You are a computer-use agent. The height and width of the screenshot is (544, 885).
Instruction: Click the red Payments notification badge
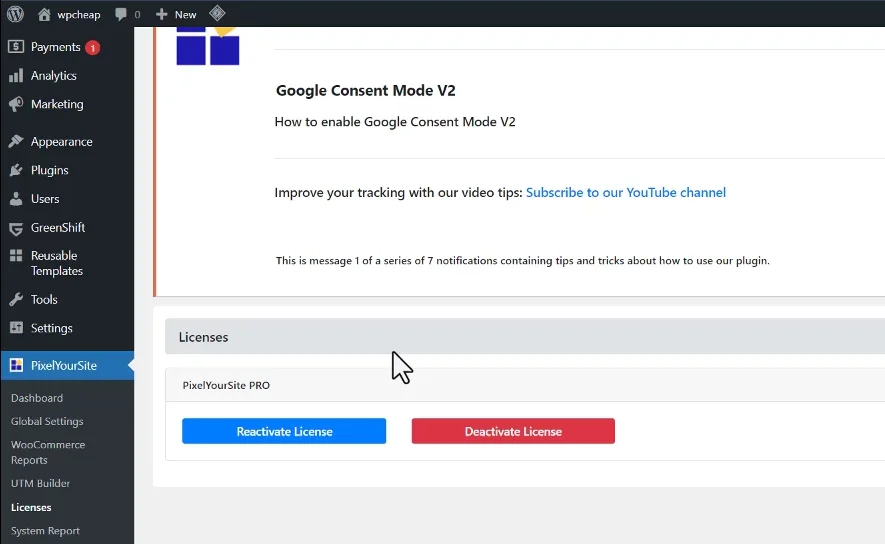93,47
